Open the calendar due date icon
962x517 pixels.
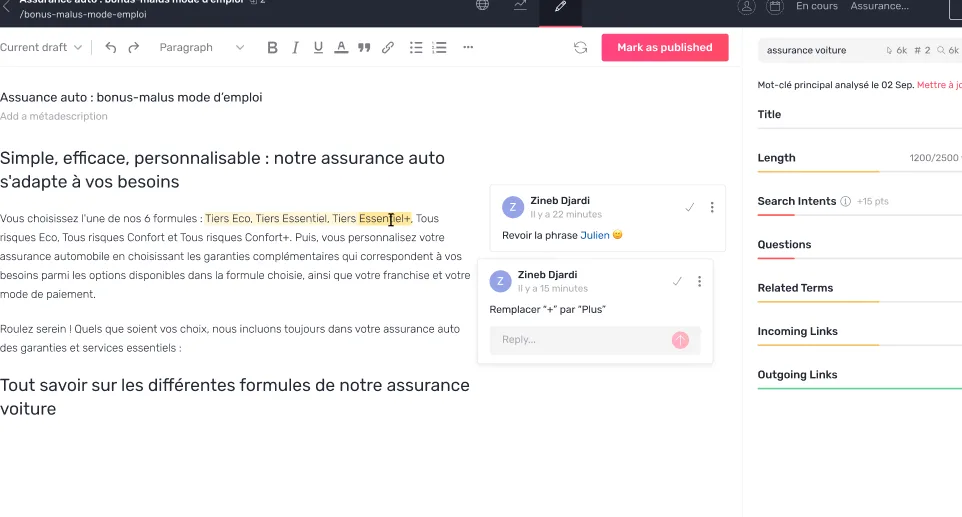[x=775, y=7]
